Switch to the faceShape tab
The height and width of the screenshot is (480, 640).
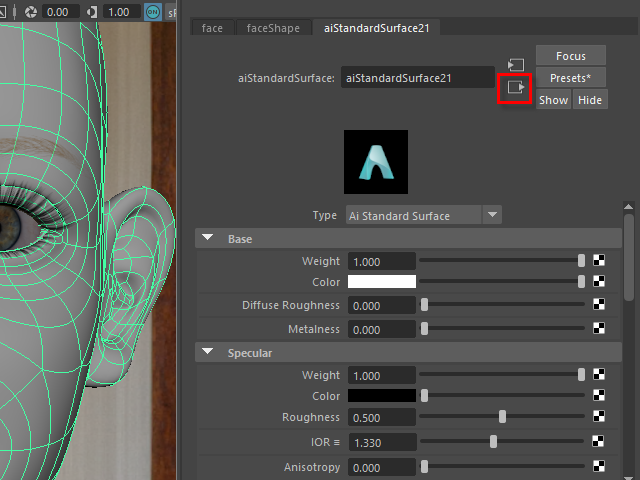[273, 28]
